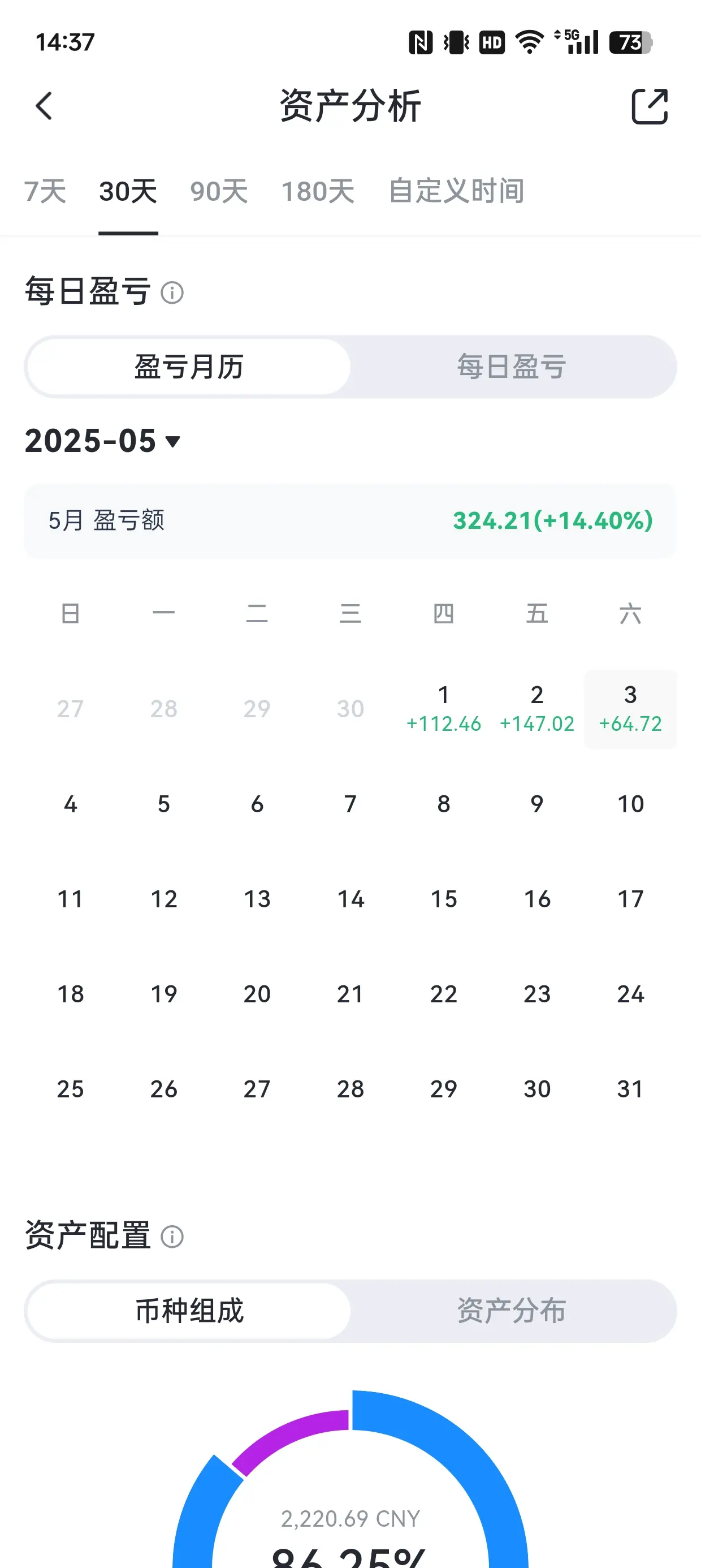
Task: Select the 90天 tab
Action: point(219,191)
